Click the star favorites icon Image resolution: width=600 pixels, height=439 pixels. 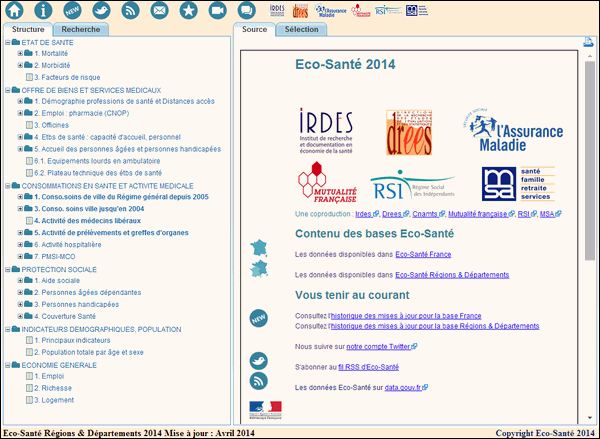click(189, 10)
